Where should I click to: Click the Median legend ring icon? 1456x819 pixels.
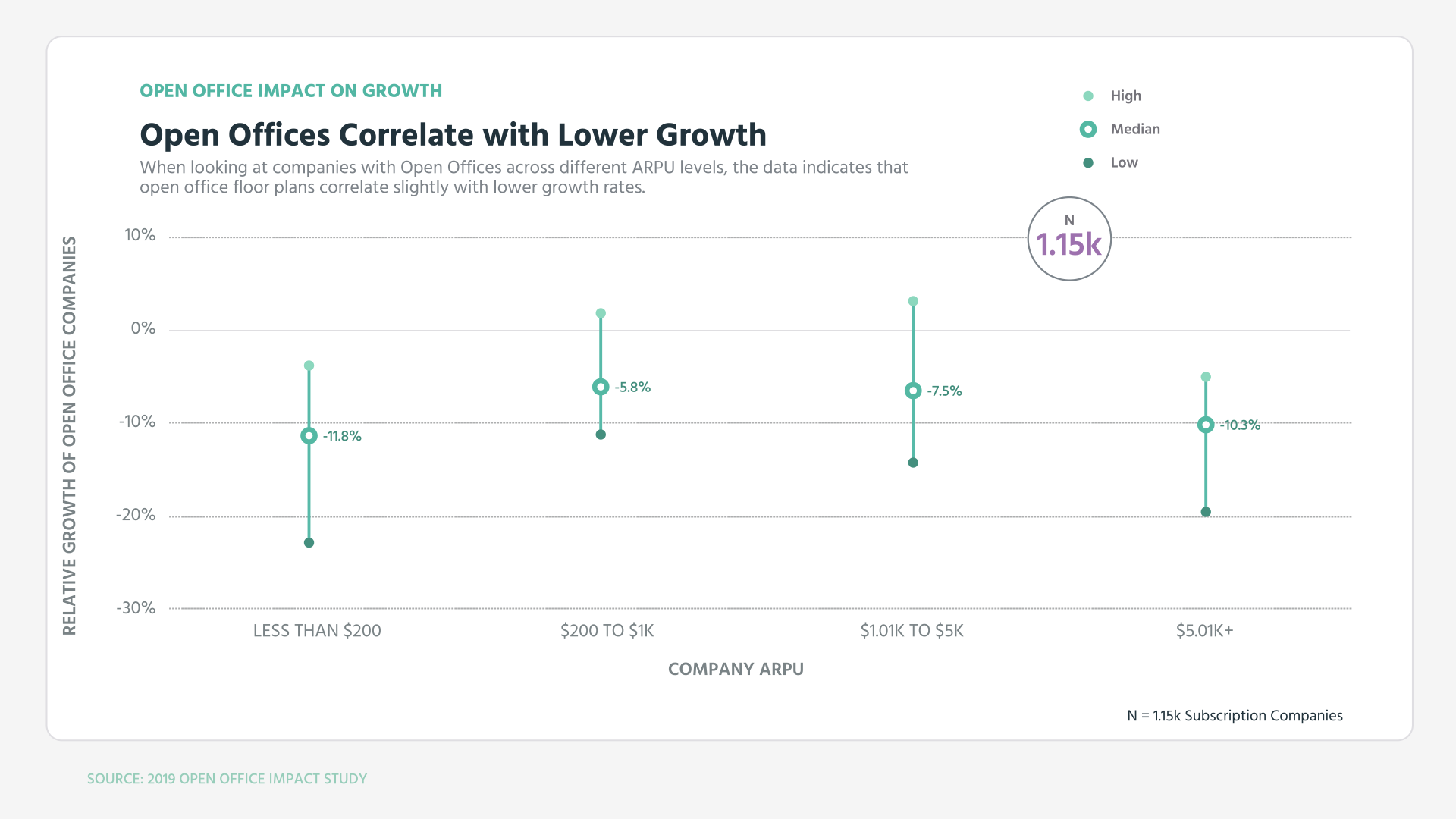point(1089,129)
